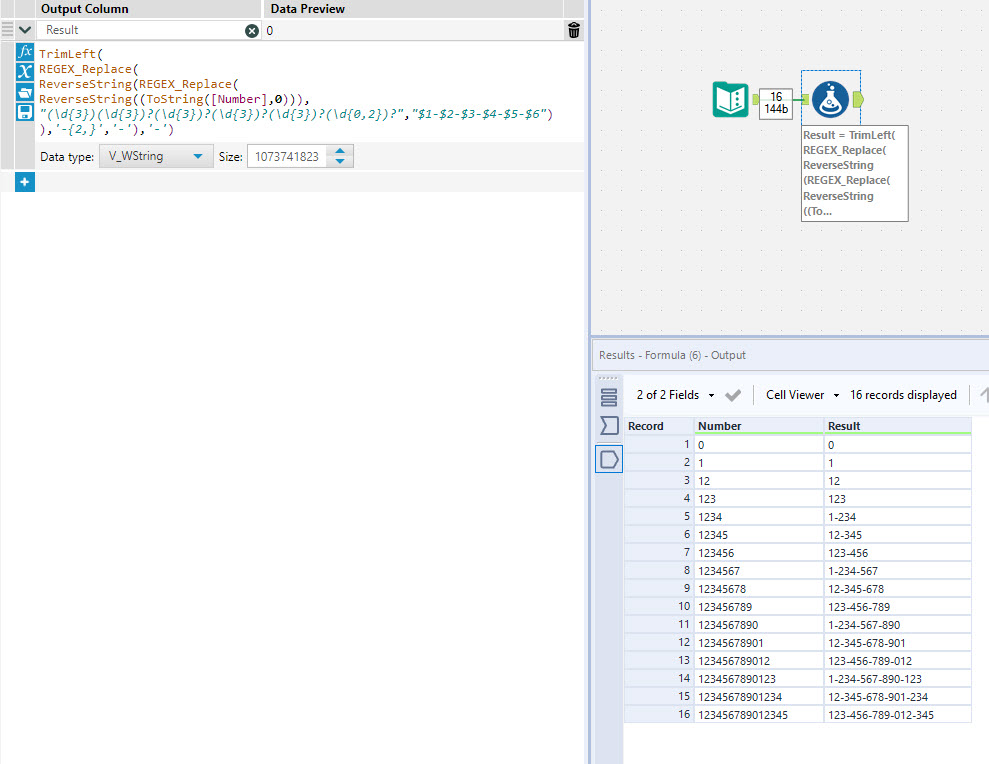Select the Formula tool on the canvas
This screenshot has width=989, height=764.
click(831, 99)
